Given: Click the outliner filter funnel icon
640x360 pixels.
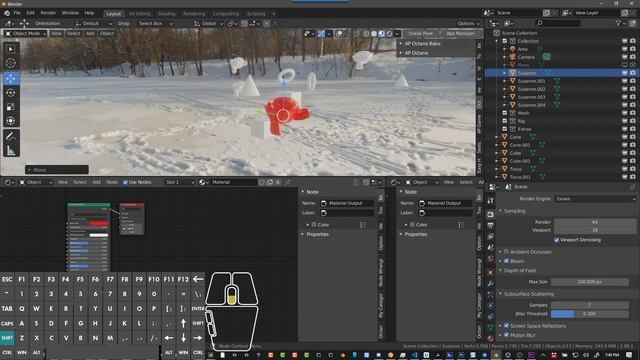Looking at the screenshot, I should [x=619, y=23].
